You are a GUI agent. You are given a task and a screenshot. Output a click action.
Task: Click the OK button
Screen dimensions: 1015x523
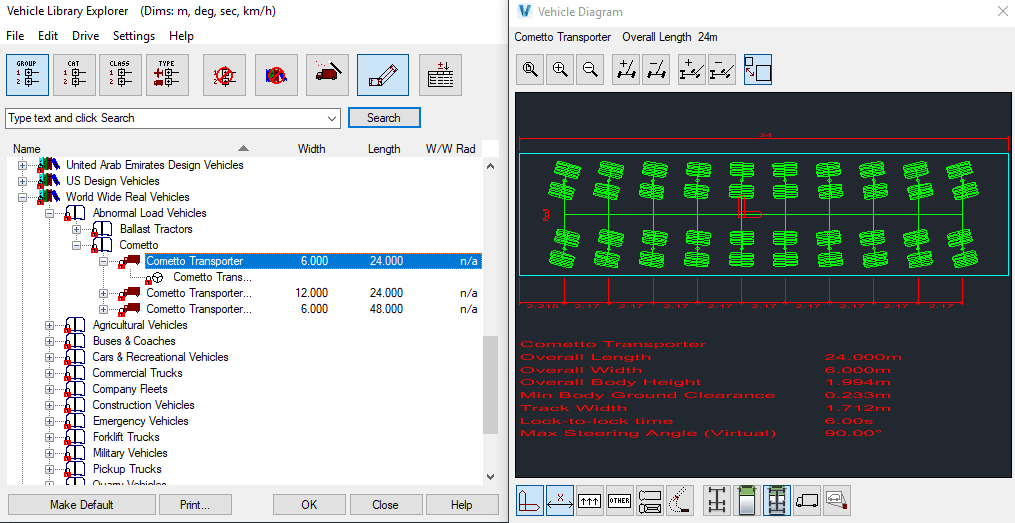point(309,504)
